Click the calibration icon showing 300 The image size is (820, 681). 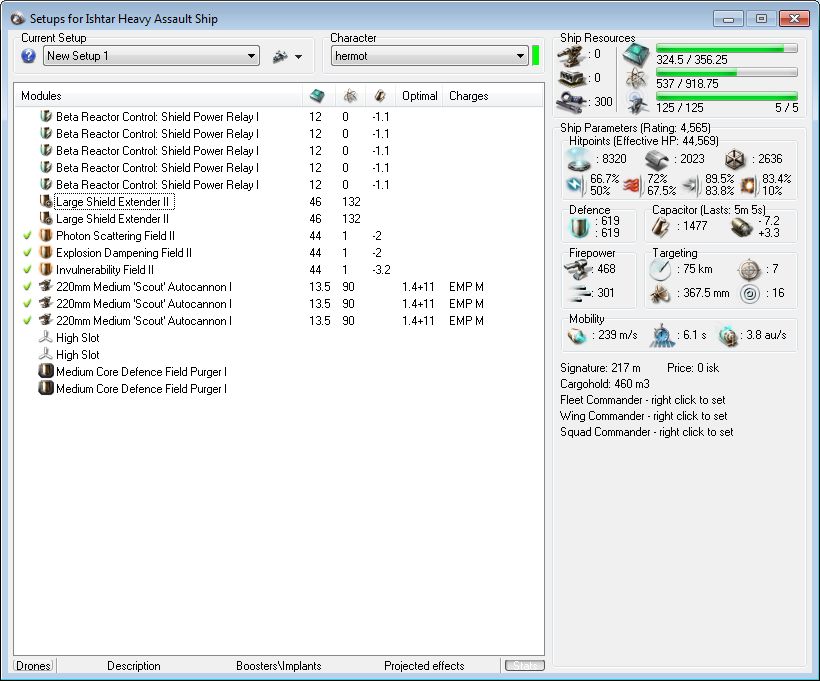click(571, 101)
